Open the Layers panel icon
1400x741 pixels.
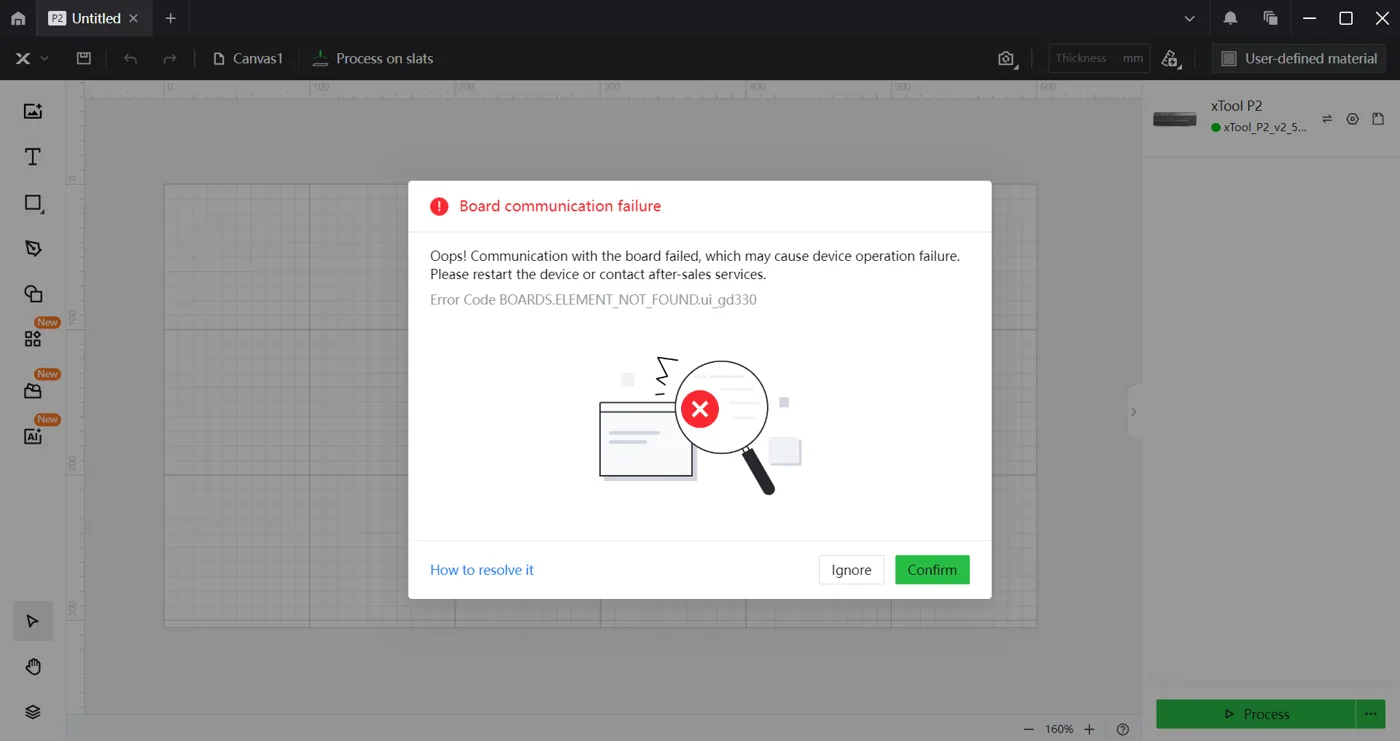(33, 712)
